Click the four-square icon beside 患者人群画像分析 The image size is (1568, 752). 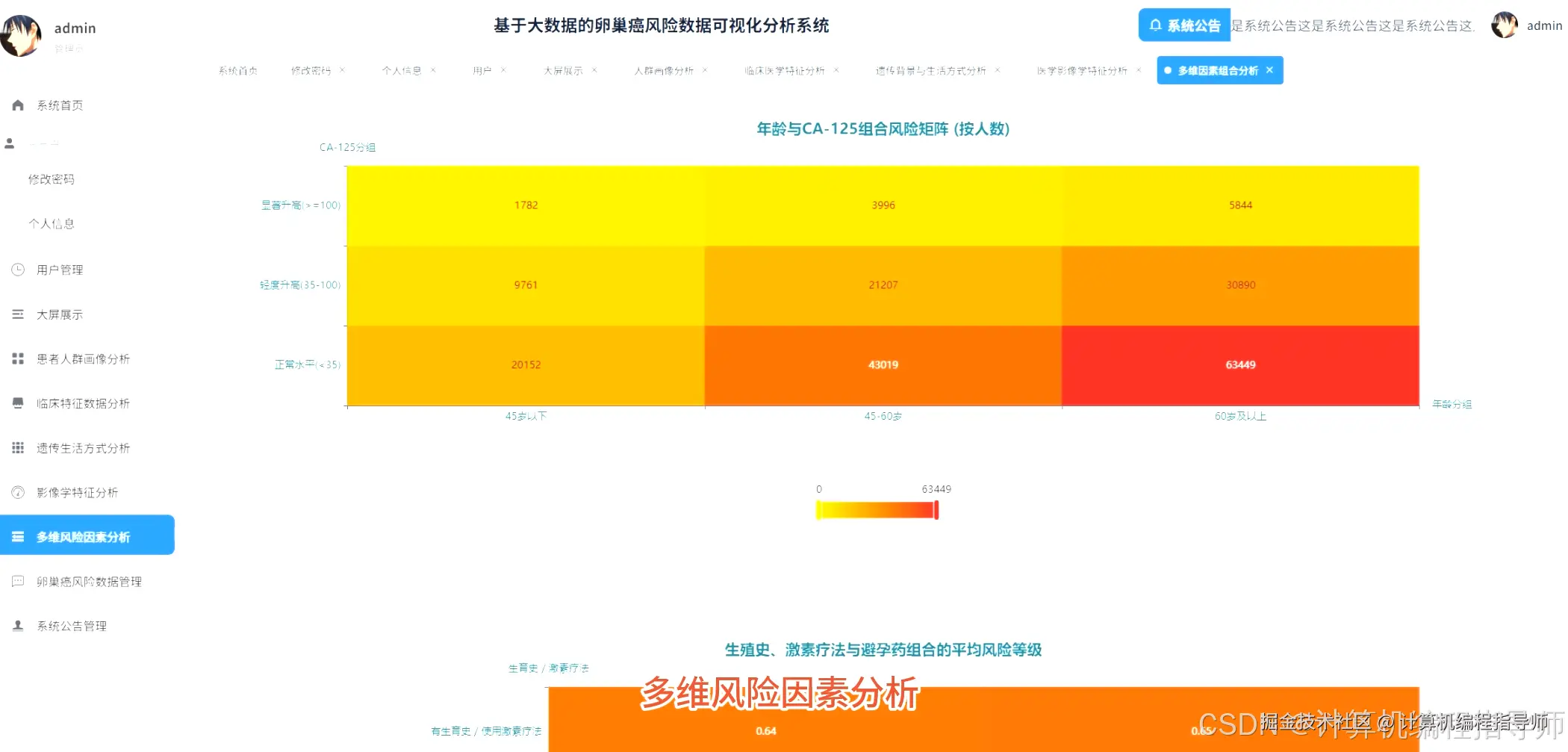[18, 358]
